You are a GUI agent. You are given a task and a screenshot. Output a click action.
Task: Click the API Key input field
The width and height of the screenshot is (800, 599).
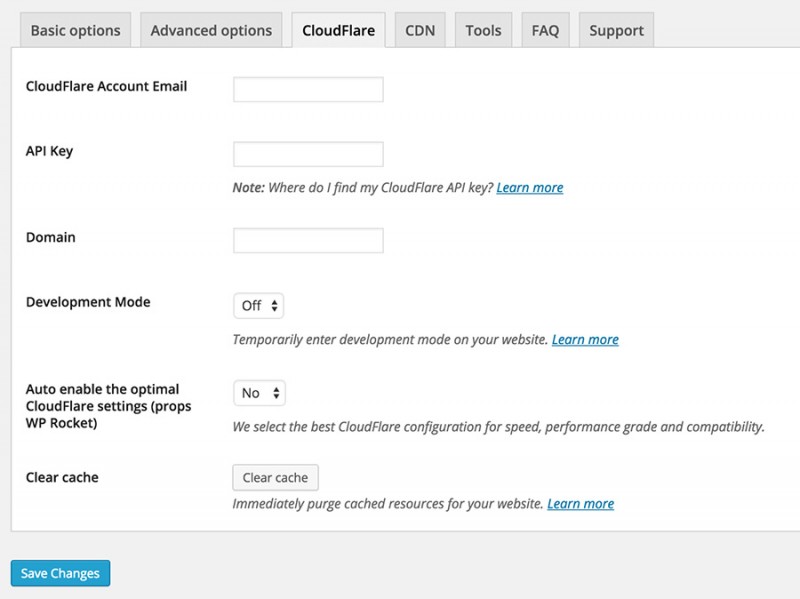(x=307, y=154)
